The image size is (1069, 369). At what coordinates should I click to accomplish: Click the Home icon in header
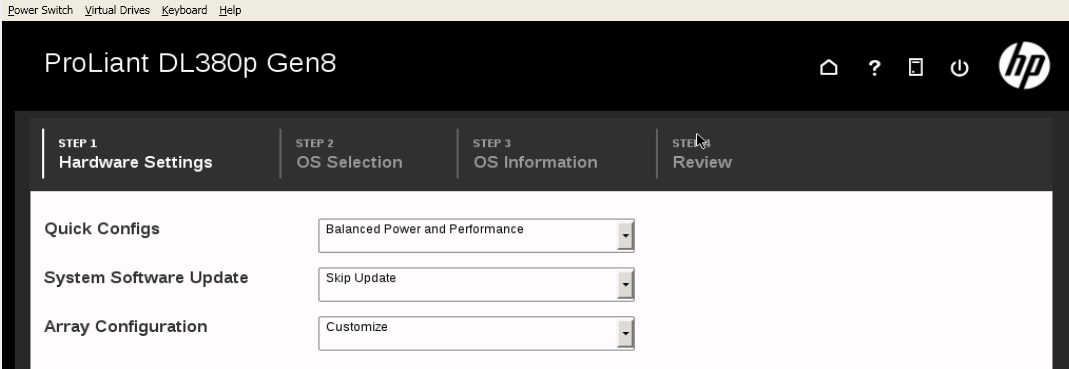pos(828,67)
